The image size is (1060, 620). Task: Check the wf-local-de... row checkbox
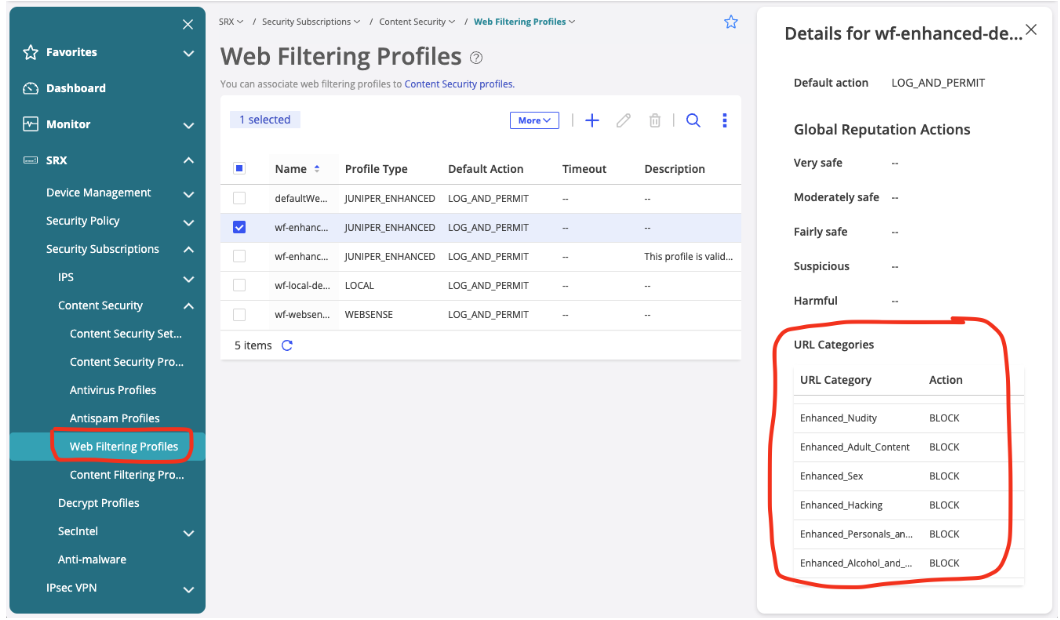(239, 286)
